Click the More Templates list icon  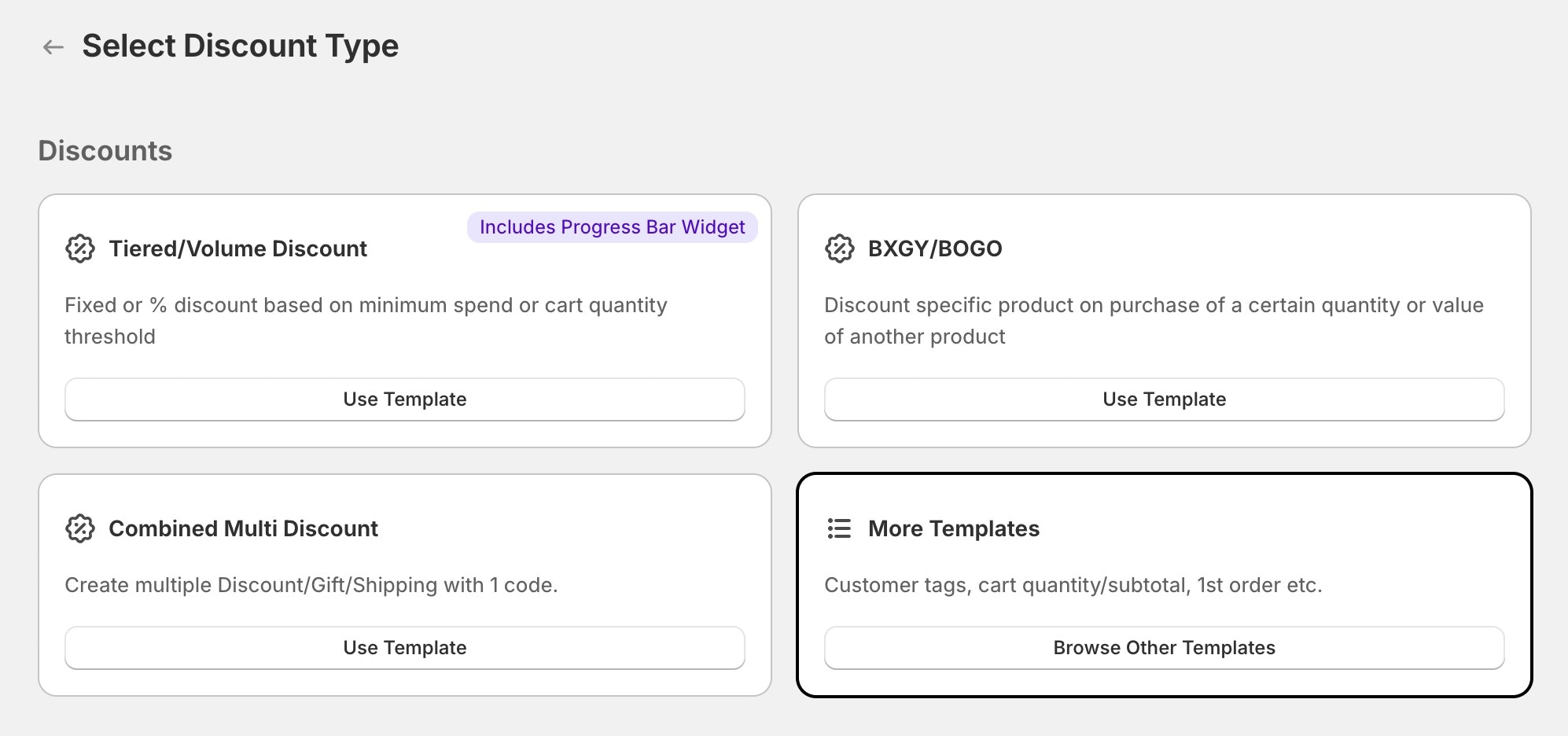[x=838, y=528]
